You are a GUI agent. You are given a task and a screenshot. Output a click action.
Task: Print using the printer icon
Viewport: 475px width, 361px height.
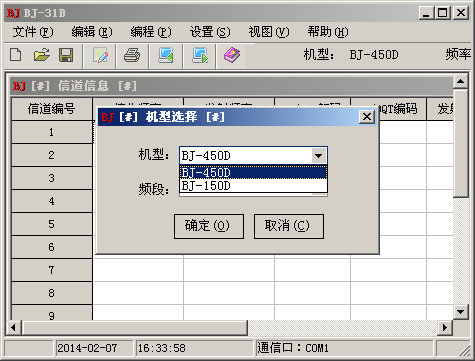132,55
